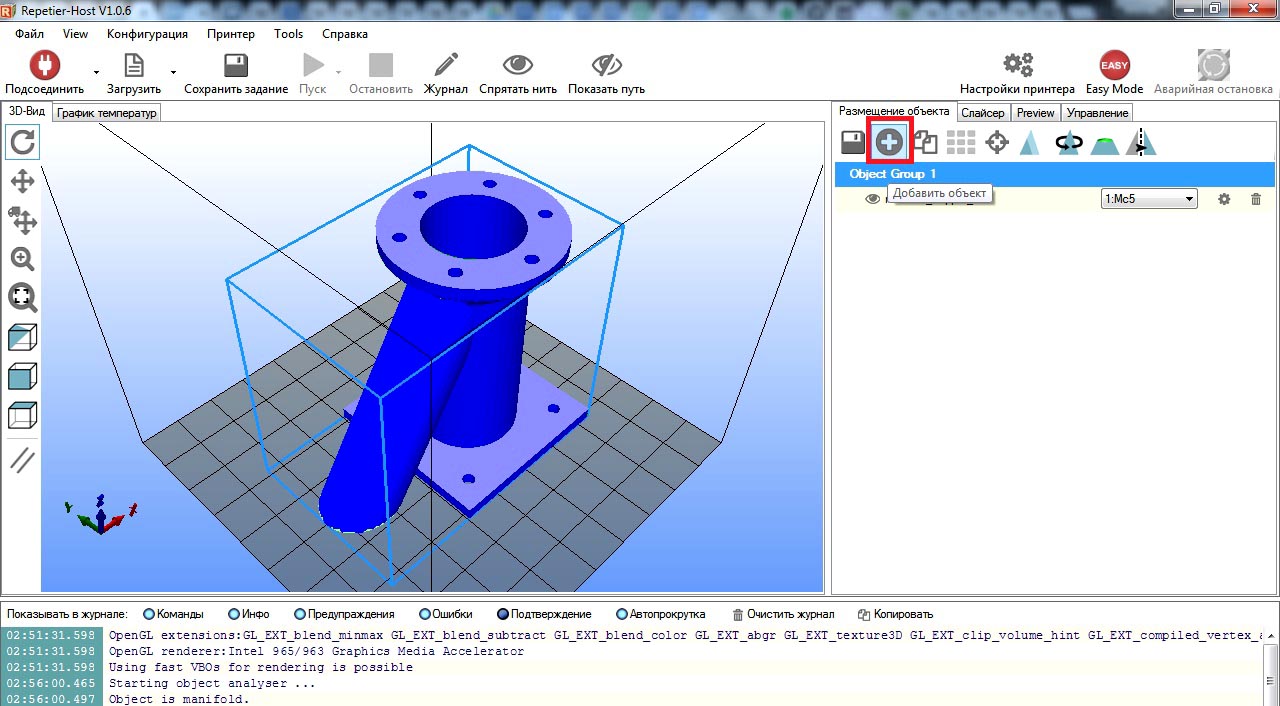The height and width of the screenshot is (706, 1280).
Task: Click the move view four-arrow icon
Action: click(23, 181)
